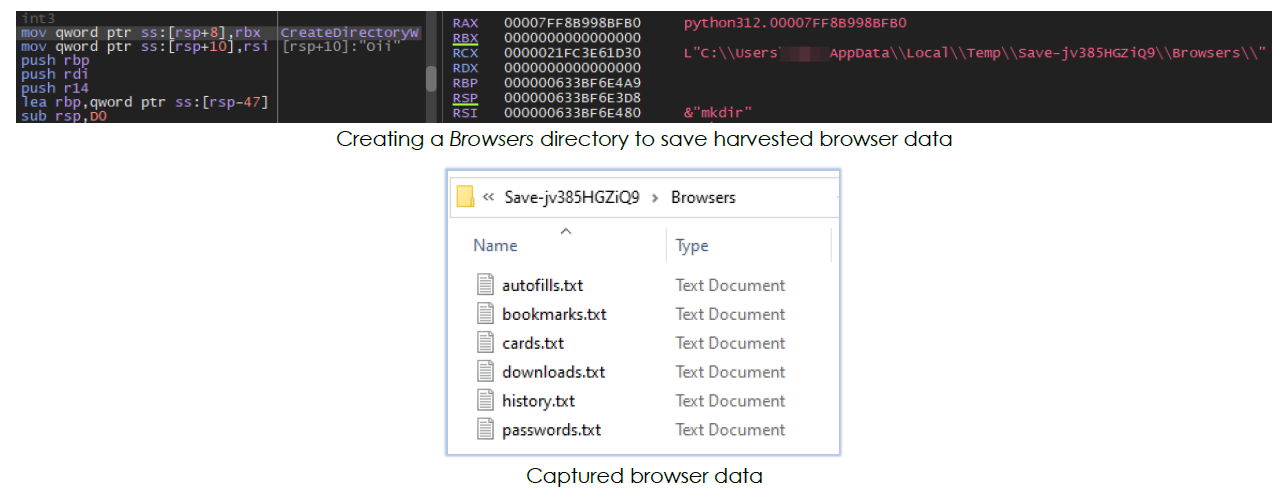Viewport: 1276px width, 493px height.
Task: Select the RAX register in debugger
Action: (466, 22)
